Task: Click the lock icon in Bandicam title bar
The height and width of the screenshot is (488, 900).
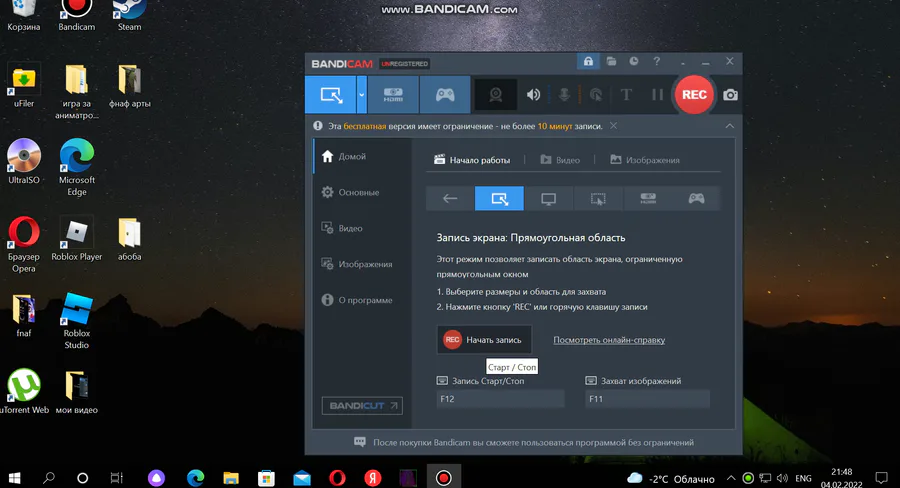Action: [x=588, y=61]
